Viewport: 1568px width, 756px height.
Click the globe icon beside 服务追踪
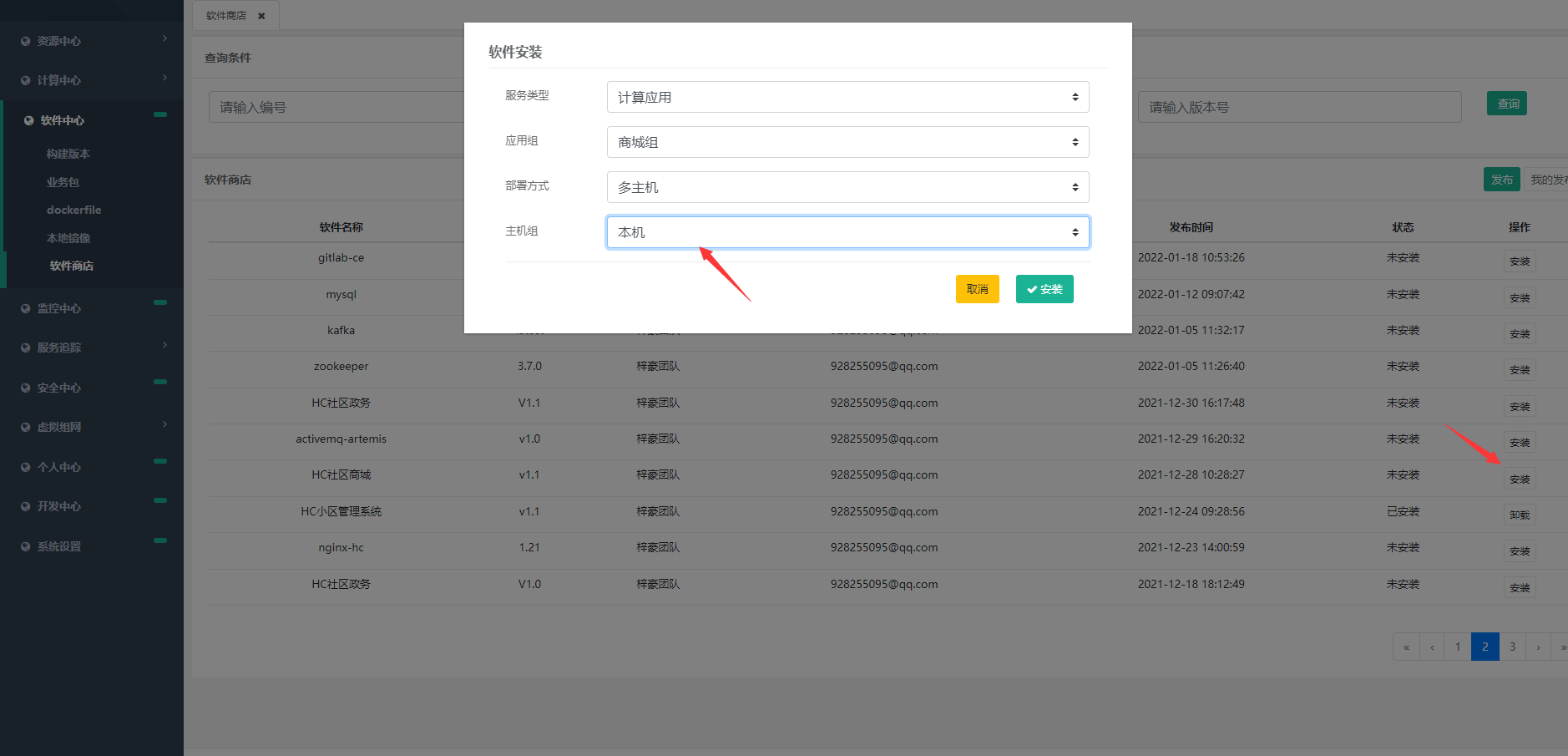(25, 348)
